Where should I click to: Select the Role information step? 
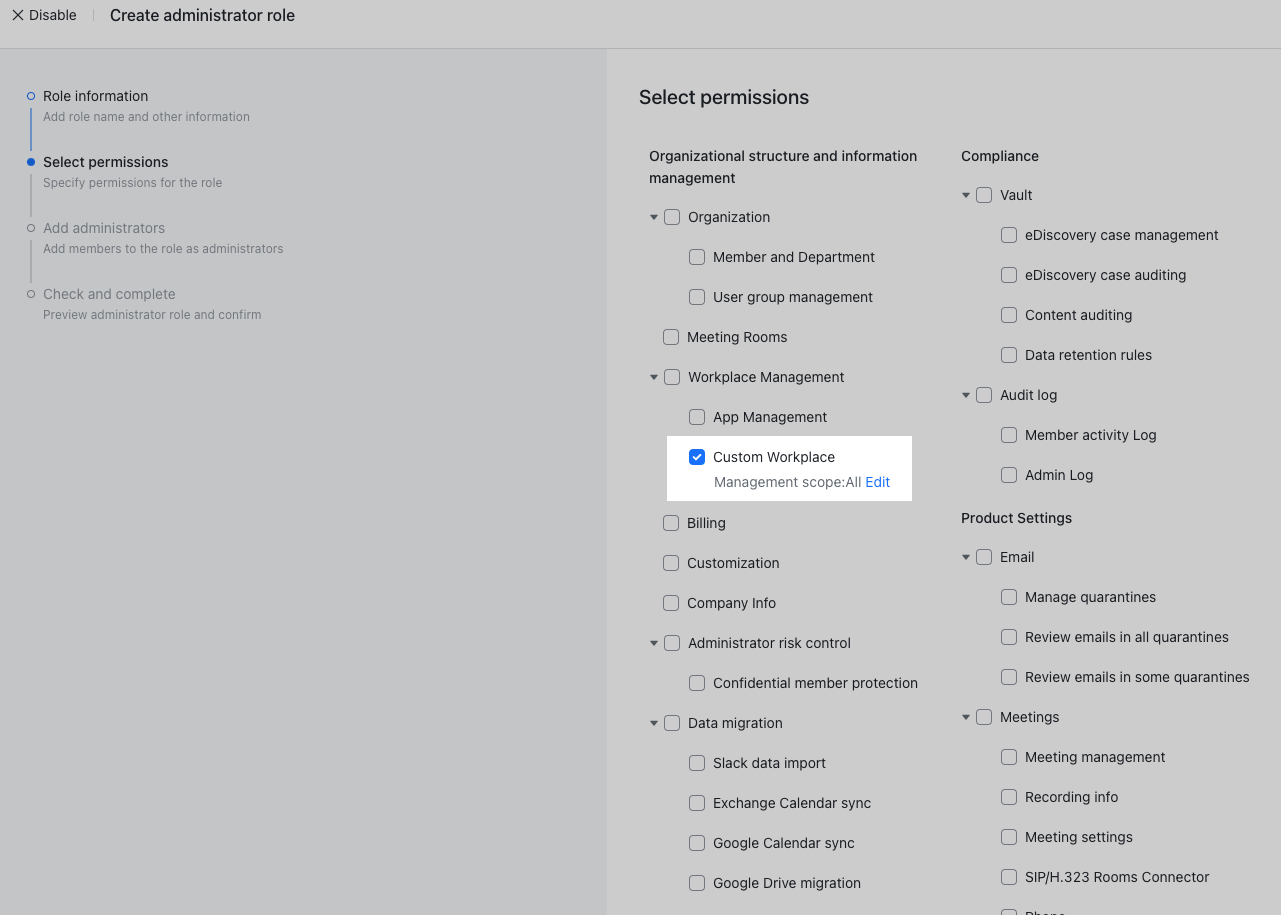(95, 96)
